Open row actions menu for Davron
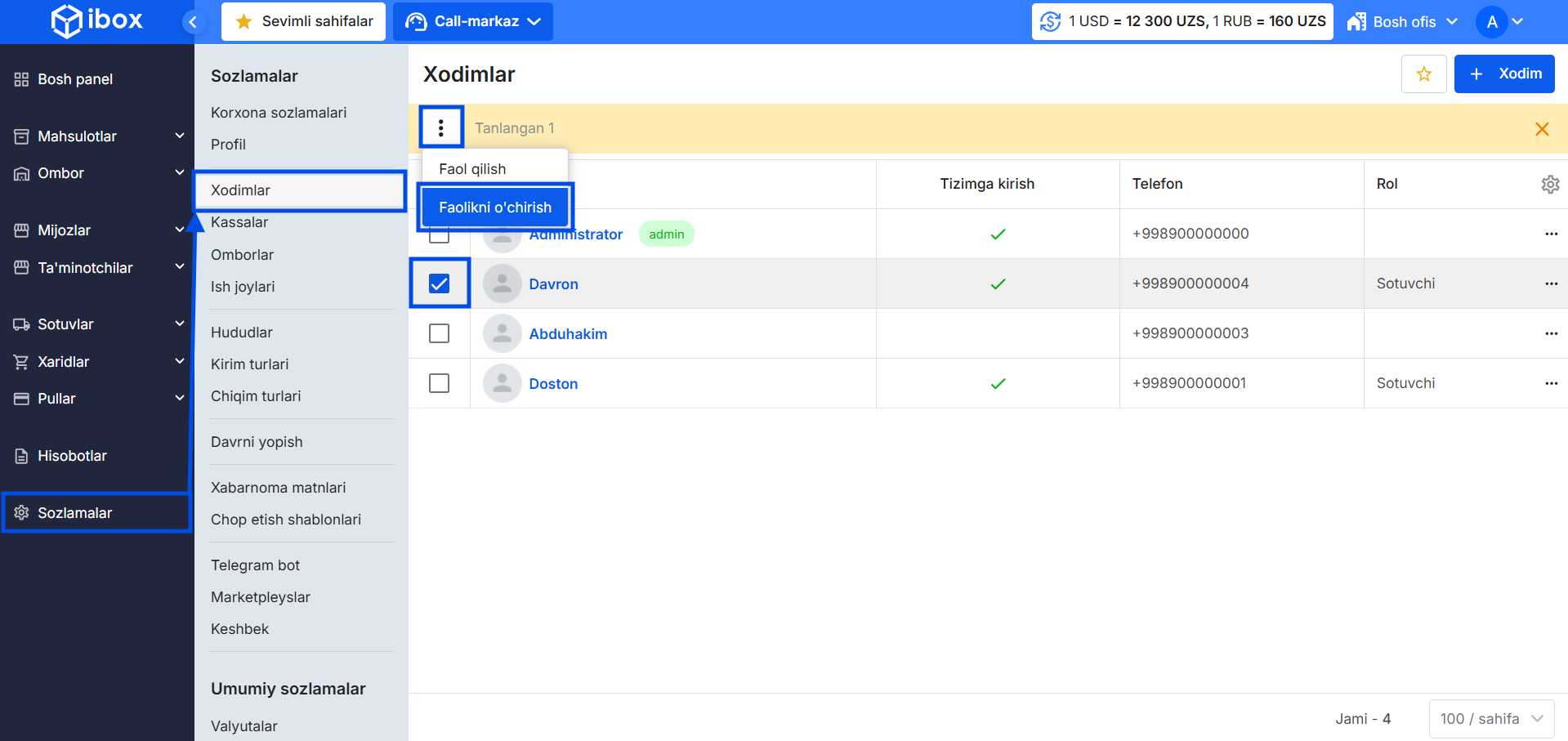Viewport: 1568px width, 741px height. 1550,283
